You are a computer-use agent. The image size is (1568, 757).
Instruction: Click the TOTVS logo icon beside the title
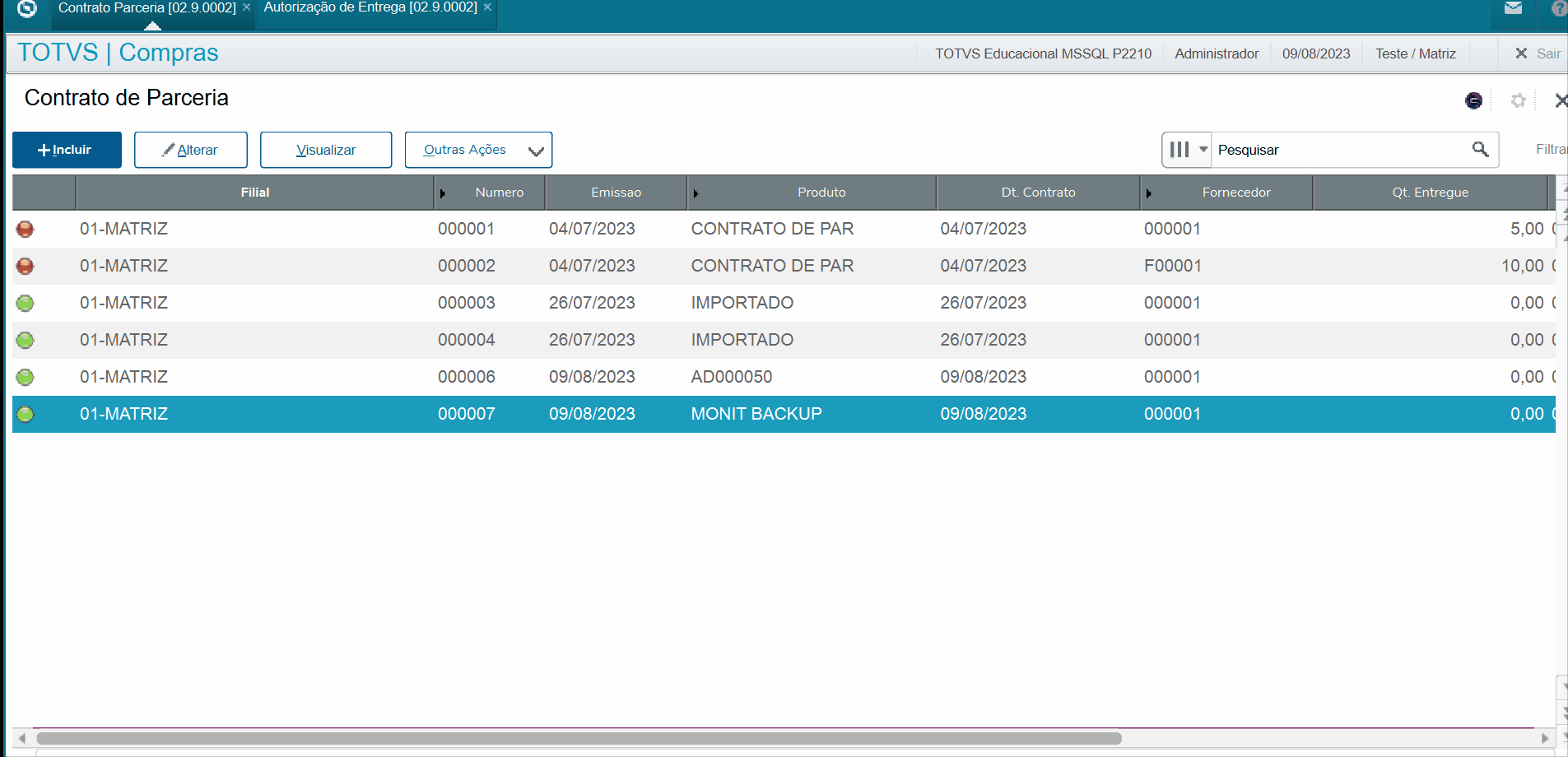tap(1474, 100)
